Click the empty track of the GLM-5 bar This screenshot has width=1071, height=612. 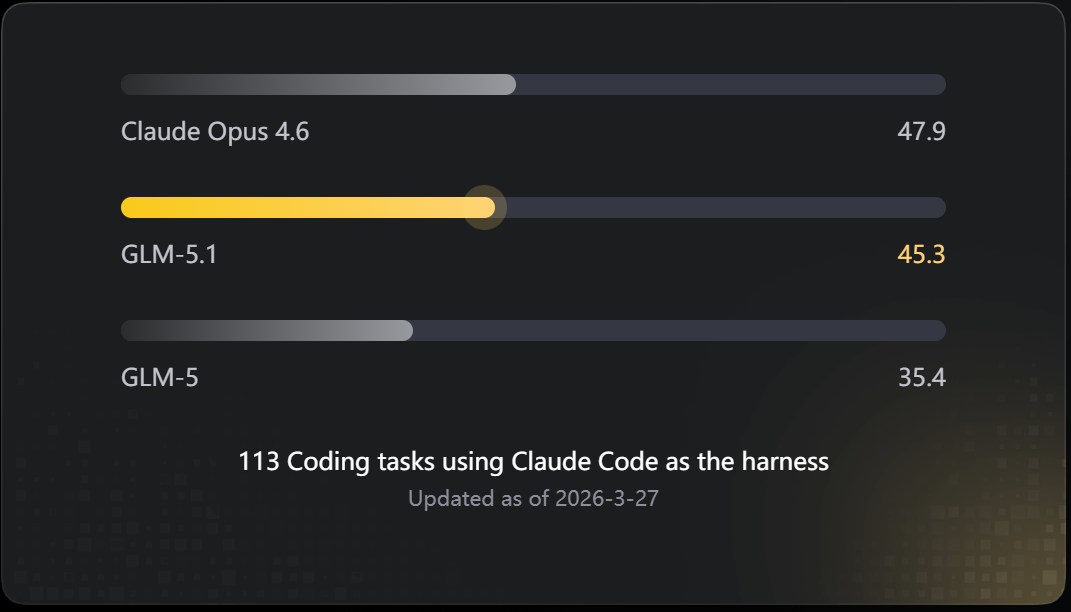(680, 331)
